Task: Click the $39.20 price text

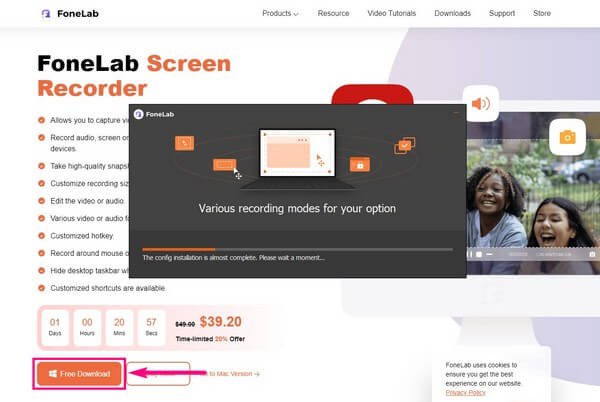Action: coord(220,322)
